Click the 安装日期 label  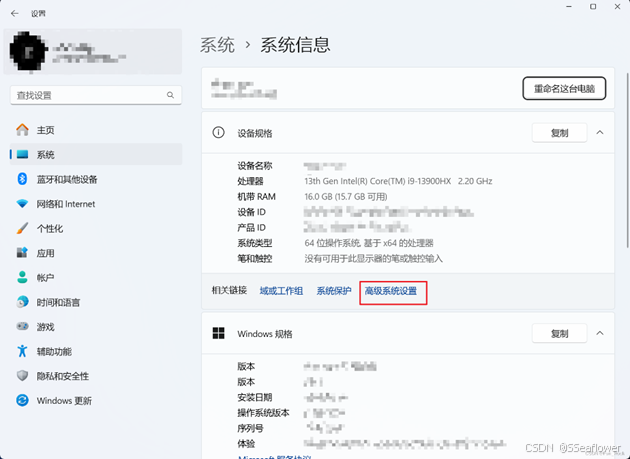[x=255, y=397]
